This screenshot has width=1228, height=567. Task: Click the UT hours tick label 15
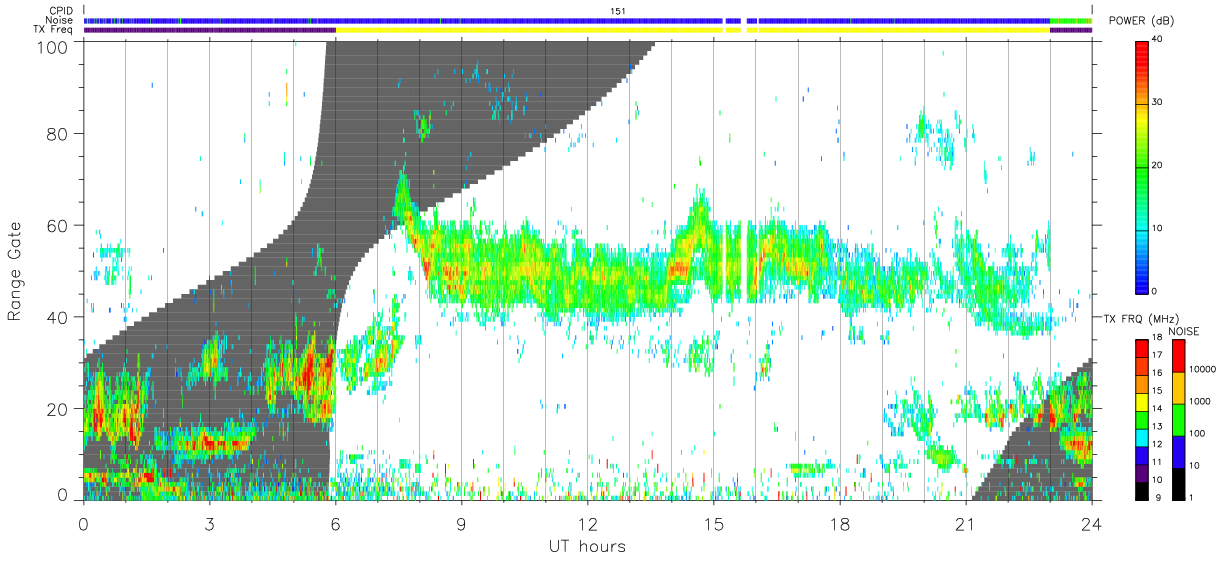[714, 522]
